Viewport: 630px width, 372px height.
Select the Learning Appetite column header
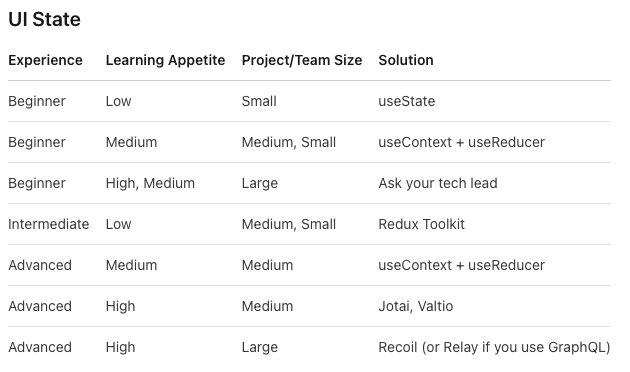(x=165, y=60)
